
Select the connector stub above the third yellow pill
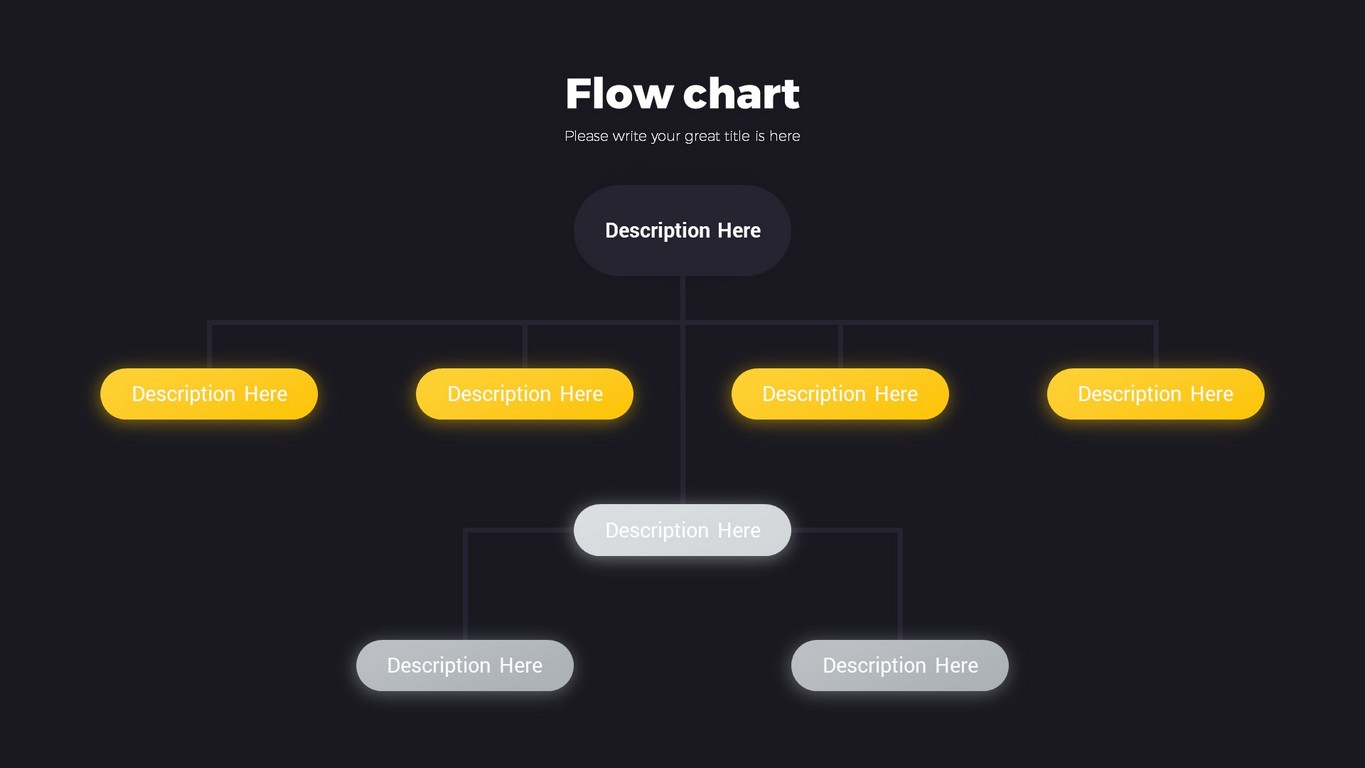pos(840,347)
